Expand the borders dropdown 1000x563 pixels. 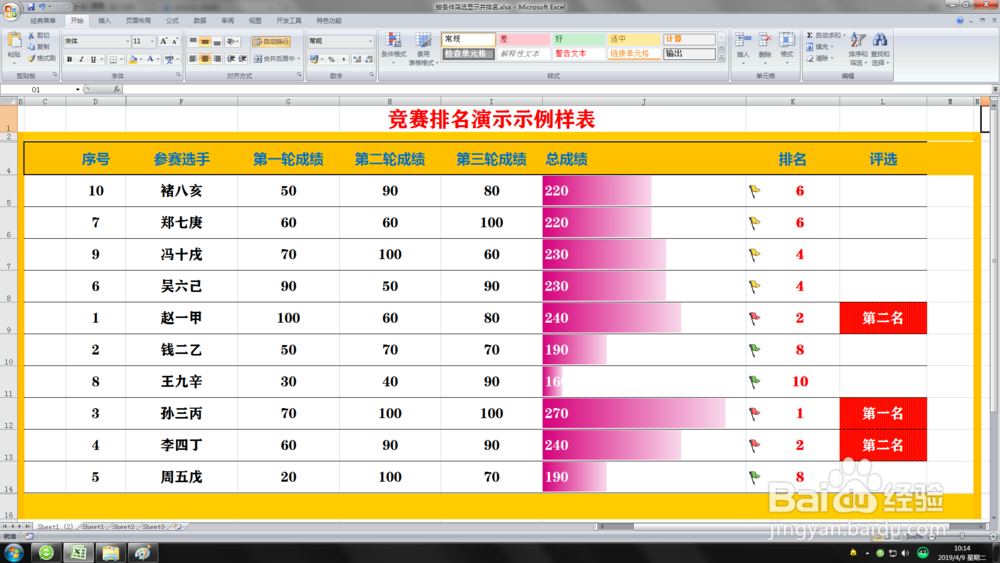[121, 59]
